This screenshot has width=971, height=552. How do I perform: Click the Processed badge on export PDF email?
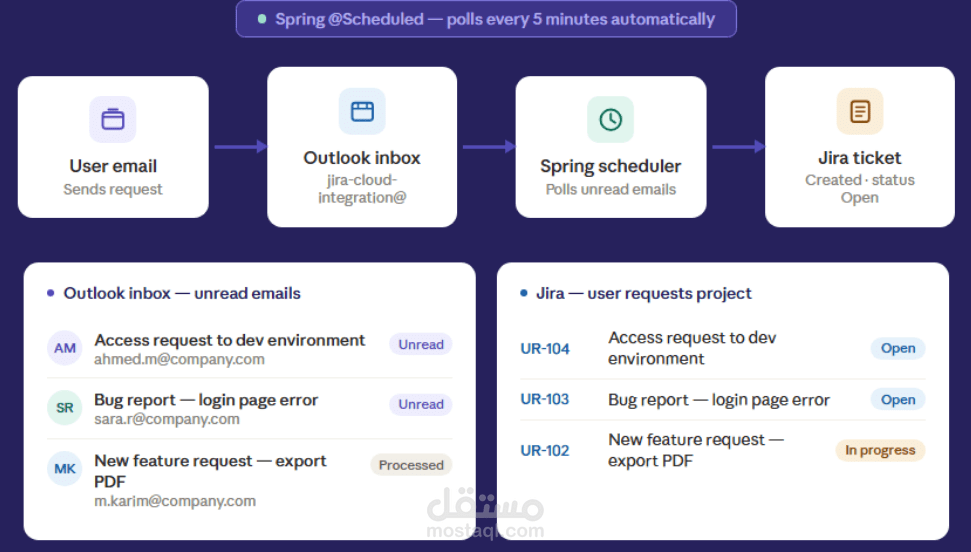411,465
